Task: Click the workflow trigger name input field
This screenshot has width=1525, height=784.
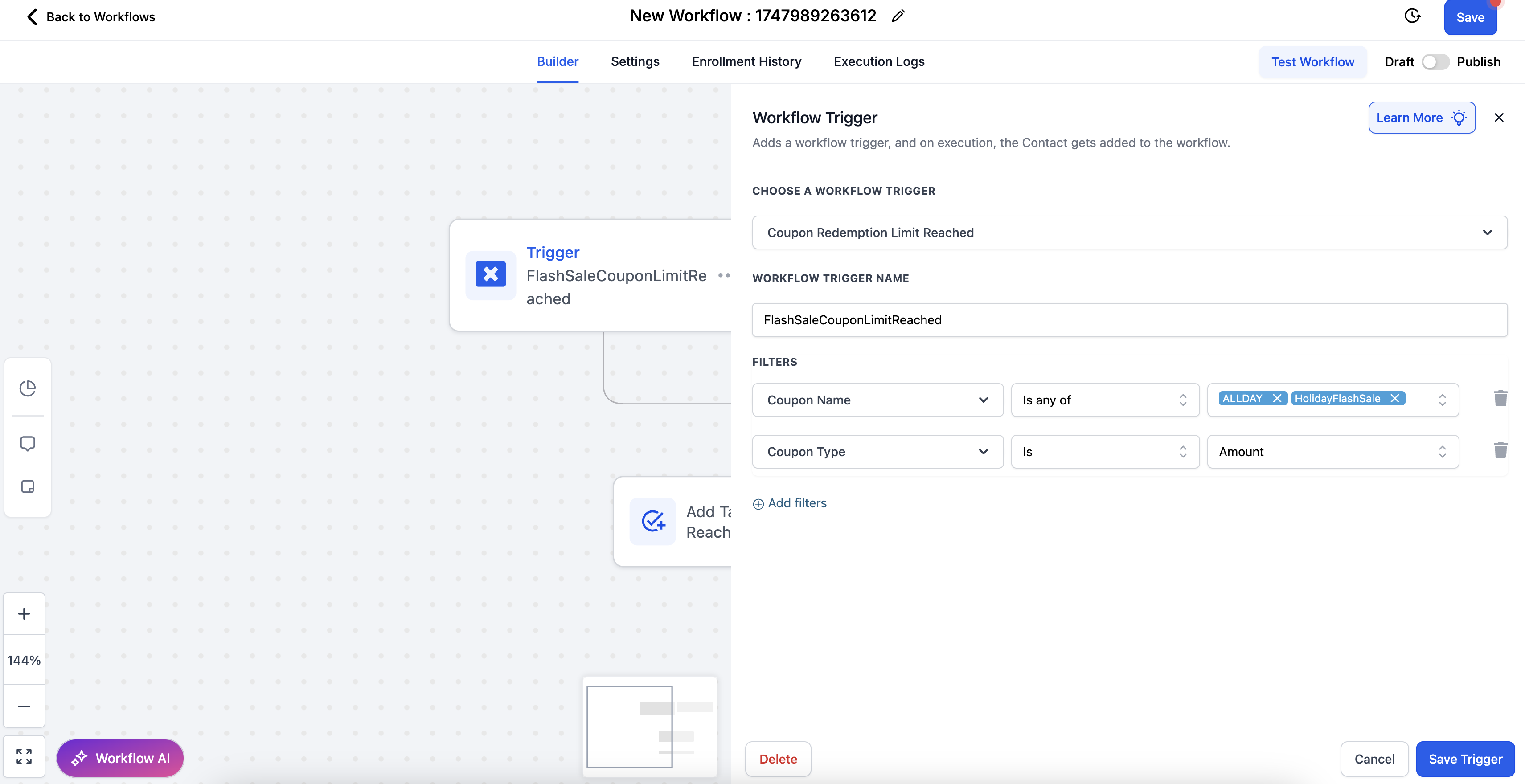Action: 1129,320
